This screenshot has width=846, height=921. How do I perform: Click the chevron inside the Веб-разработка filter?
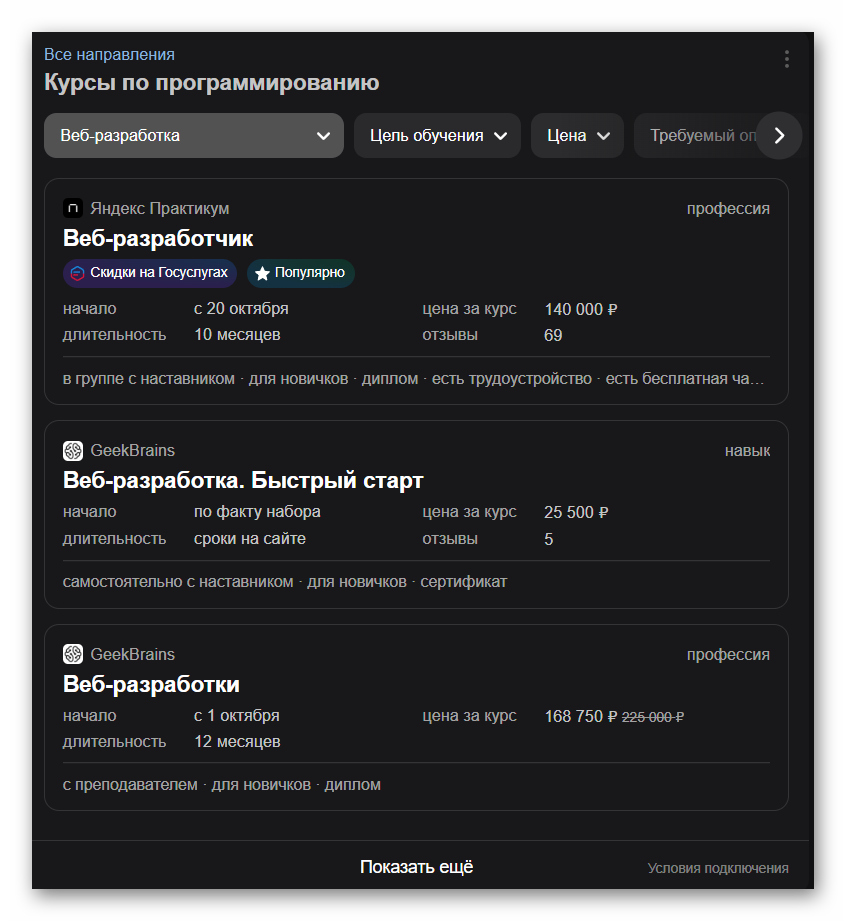point(323,136)
